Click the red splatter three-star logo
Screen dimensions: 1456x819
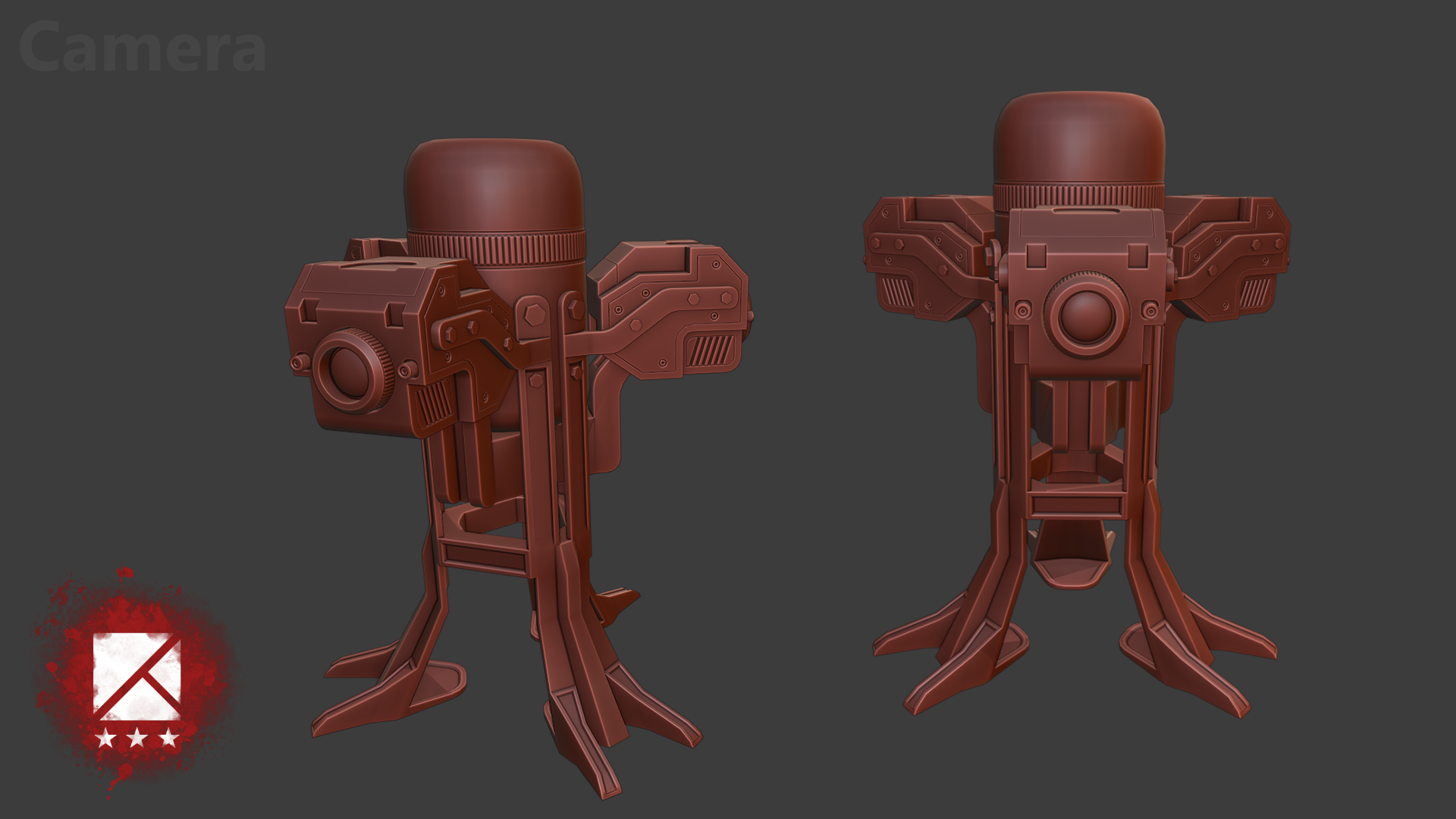(135, 682)
